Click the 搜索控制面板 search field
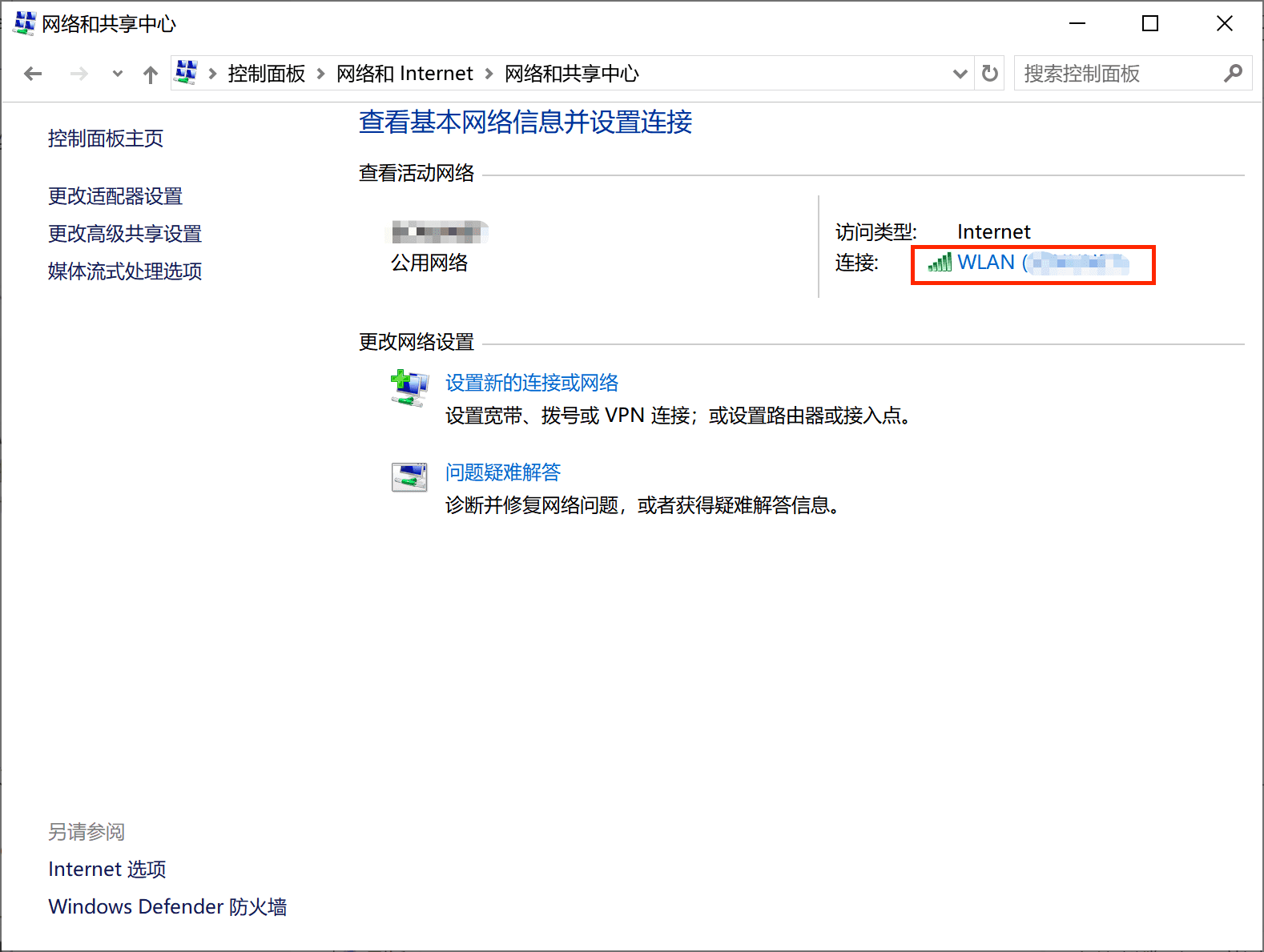Screen dimensions: 1264x952 coord(1117,74)
